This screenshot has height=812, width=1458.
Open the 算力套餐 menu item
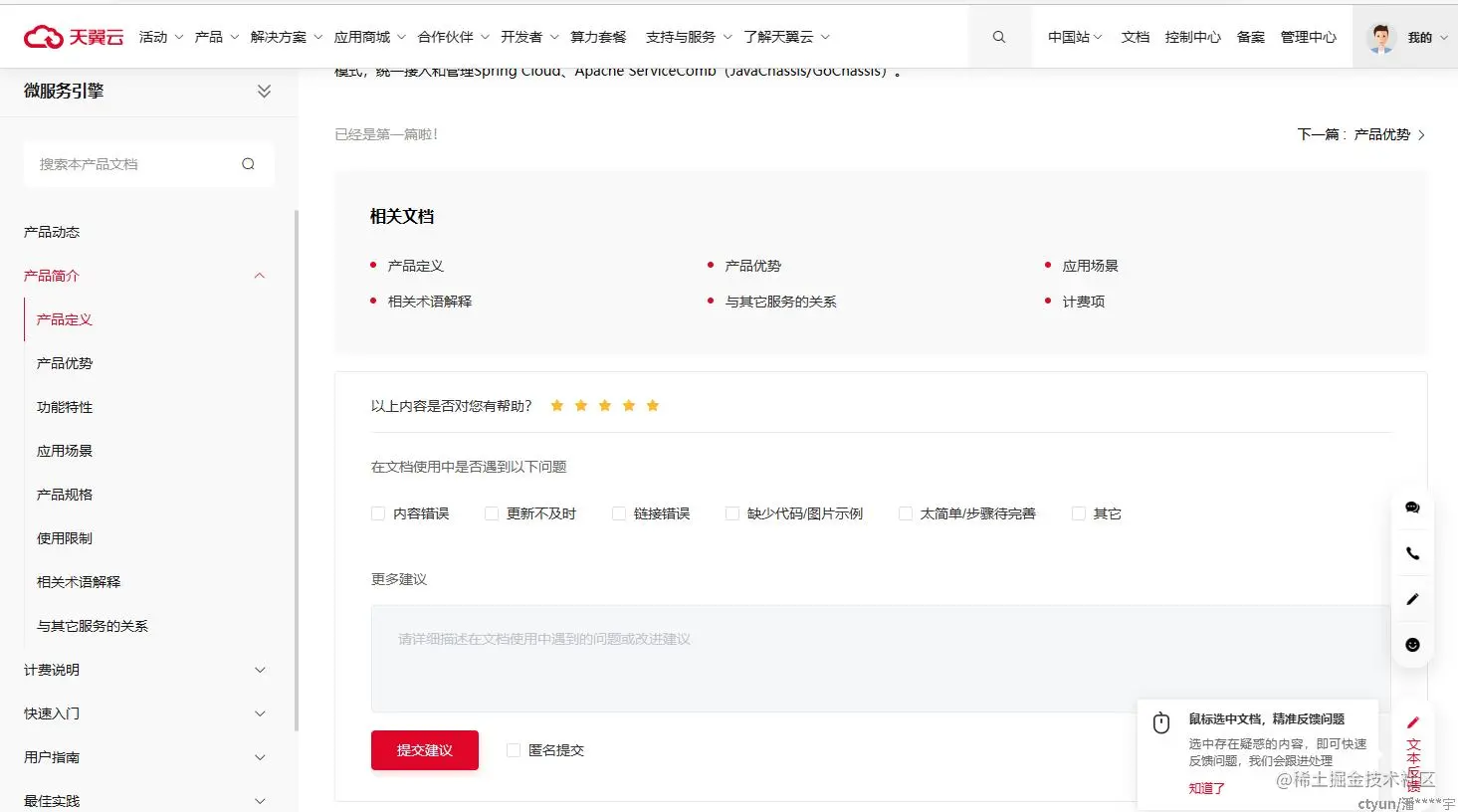tap(598, 37)
